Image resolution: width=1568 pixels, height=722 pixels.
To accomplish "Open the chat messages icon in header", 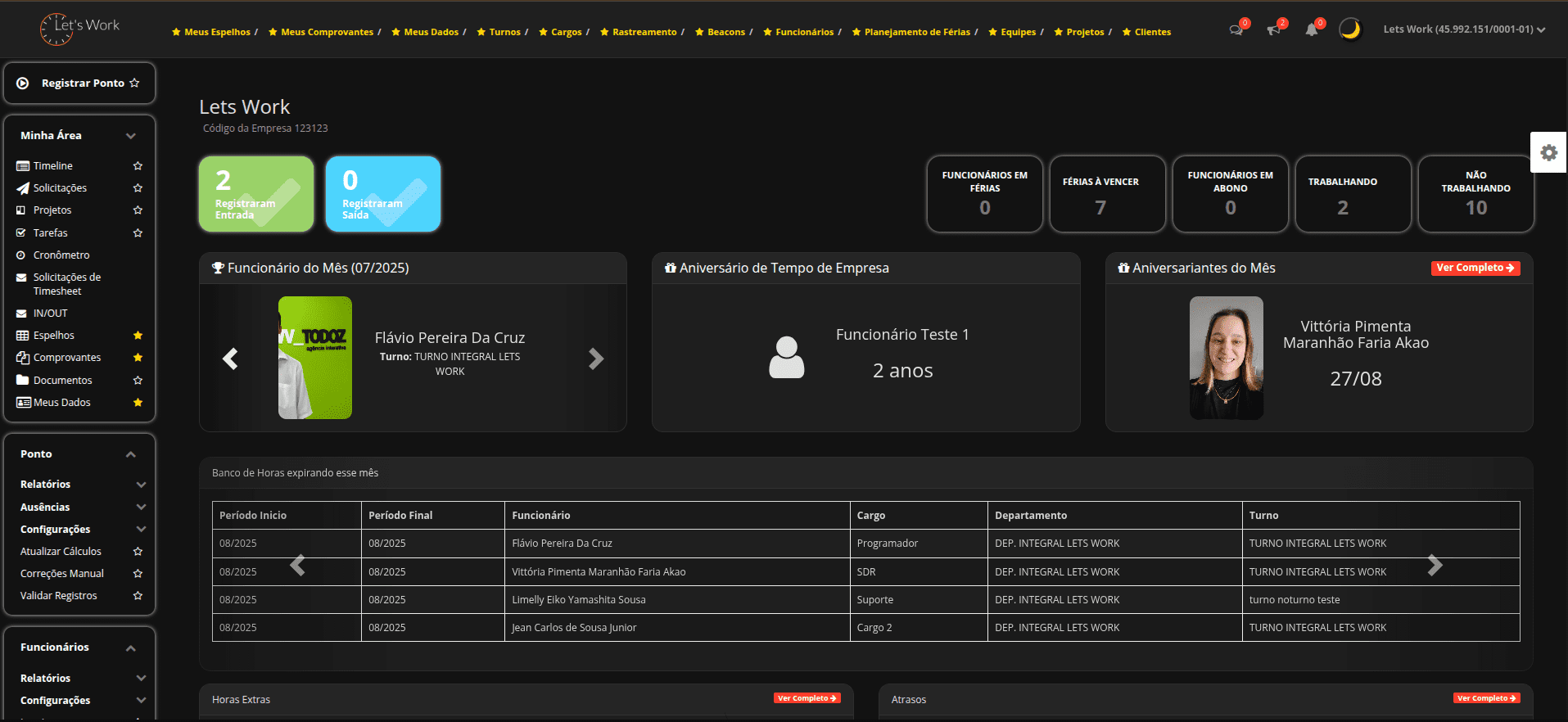I will pyautogui.click(x=1236, y=30).
